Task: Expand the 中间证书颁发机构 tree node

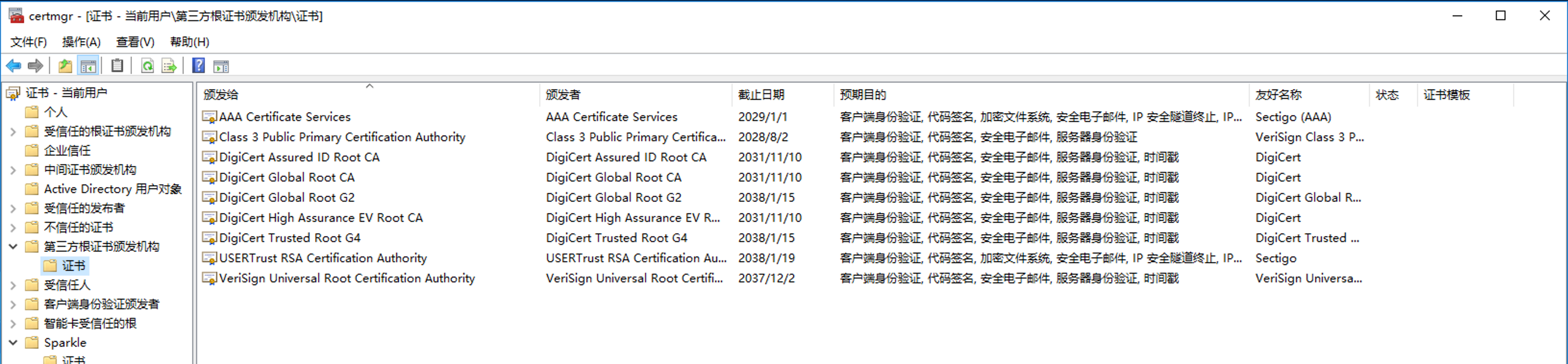Action: tap(13, 170)
